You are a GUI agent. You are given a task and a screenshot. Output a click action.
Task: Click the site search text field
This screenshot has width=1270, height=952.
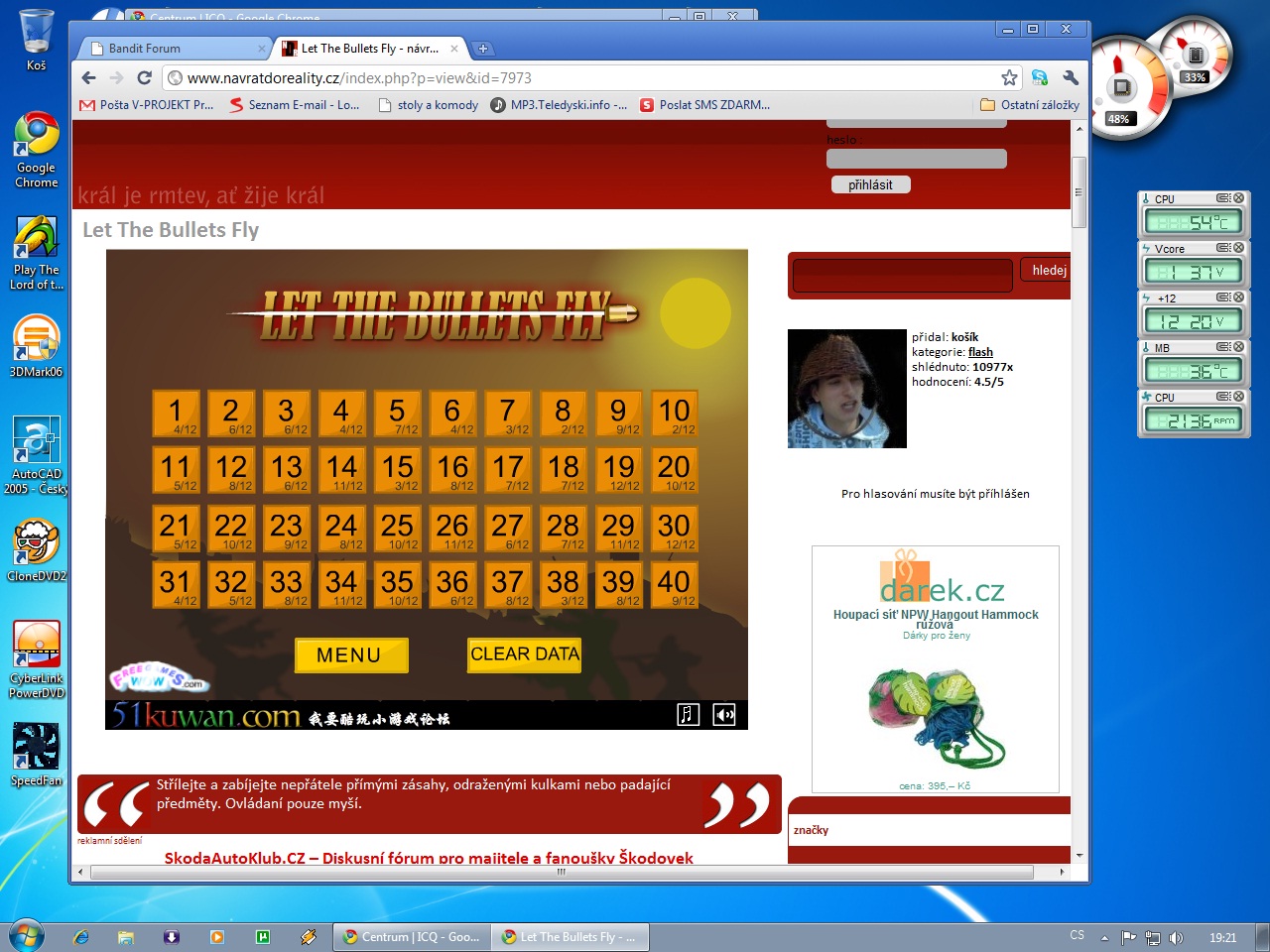[903, 275]
